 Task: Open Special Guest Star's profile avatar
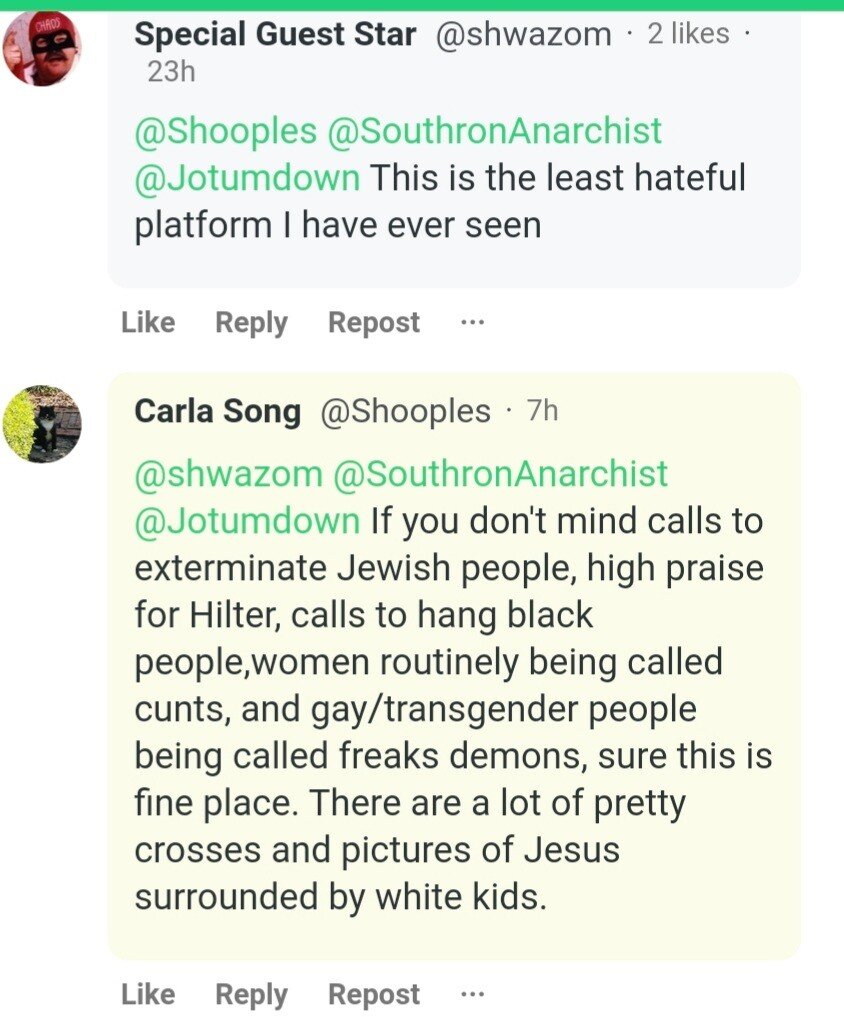(x=42, y=47)
